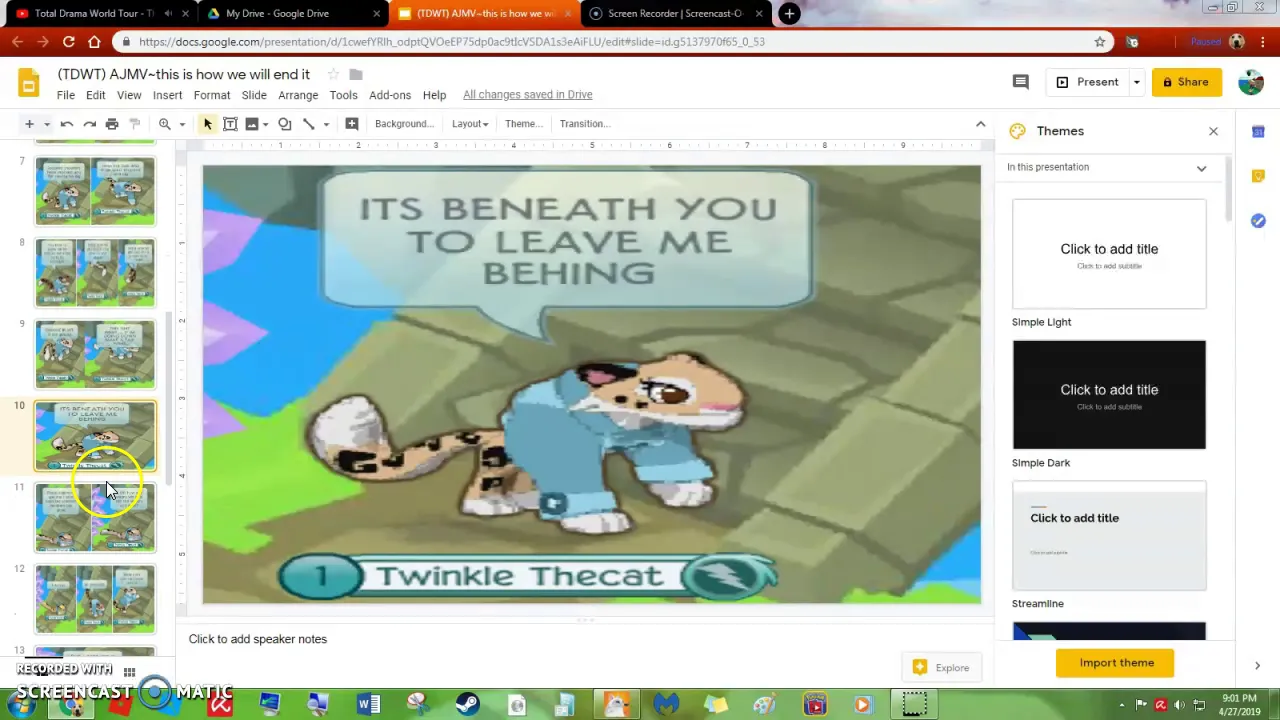1280x720 pixels.
Task: Select slide 8 thumbnail
Action: [96, 272]
